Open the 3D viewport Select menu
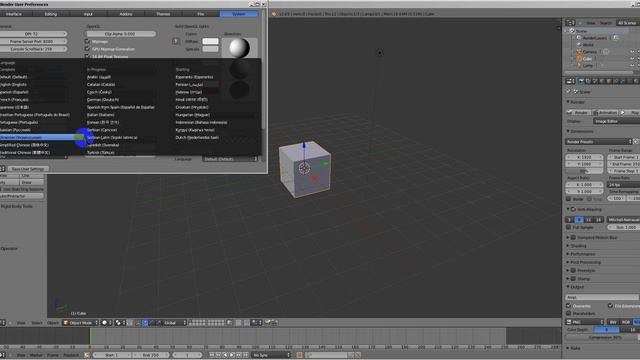 click(37, 323)
